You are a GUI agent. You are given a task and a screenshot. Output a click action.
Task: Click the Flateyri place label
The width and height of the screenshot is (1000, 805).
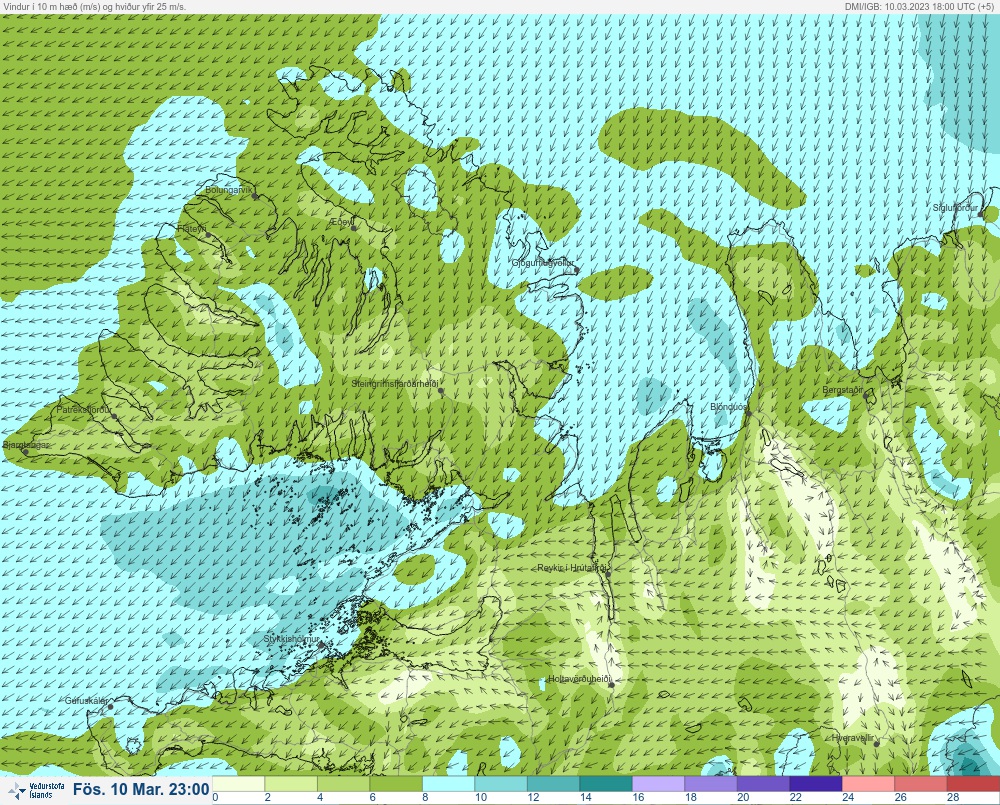(192, 228)
